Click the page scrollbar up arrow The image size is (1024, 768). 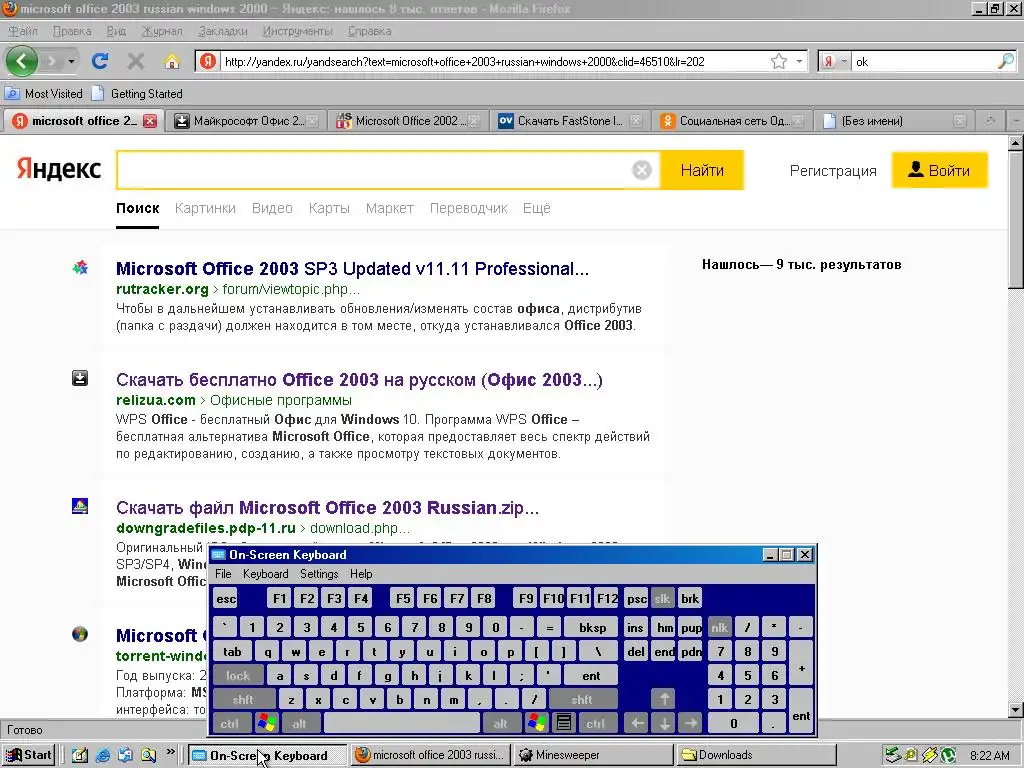(1016, 143)
